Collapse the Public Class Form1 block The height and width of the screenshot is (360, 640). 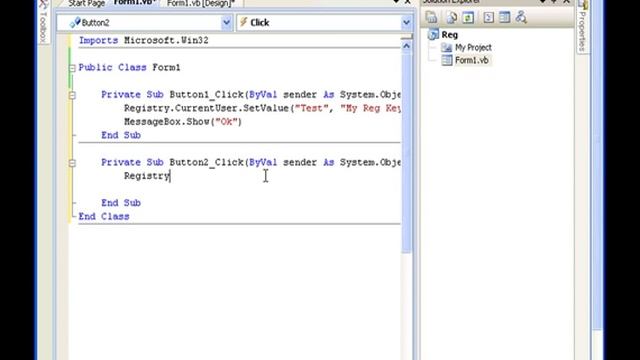pos(72,68)
